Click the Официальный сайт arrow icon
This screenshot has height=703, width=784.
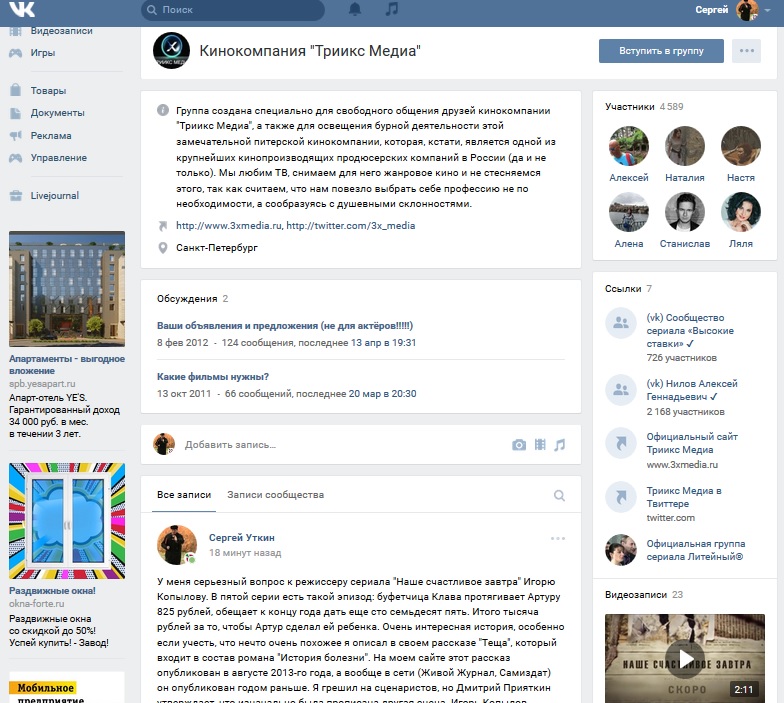pos(621,443)
